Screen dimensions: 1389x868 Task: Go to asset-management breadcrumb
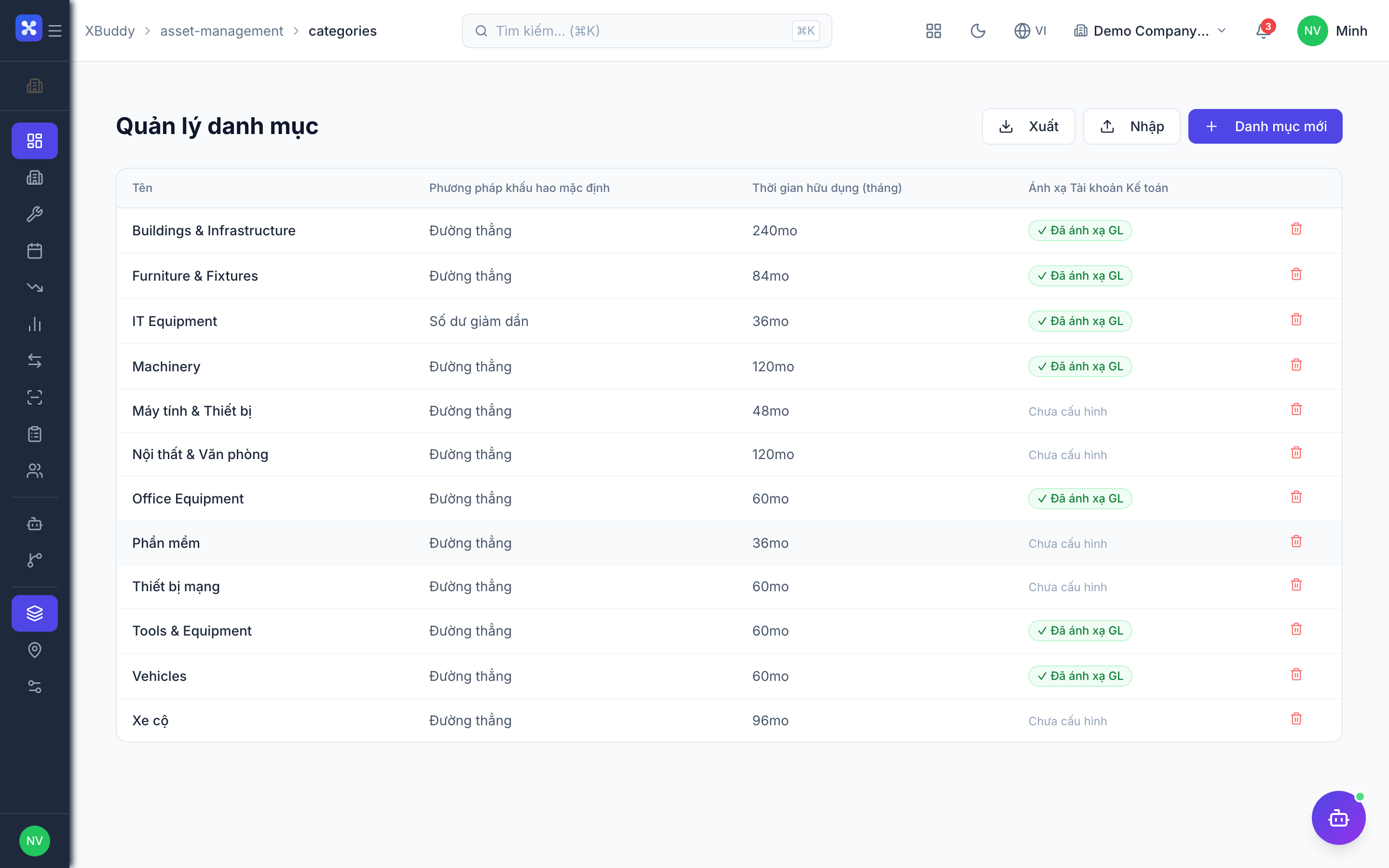(221, 31)
